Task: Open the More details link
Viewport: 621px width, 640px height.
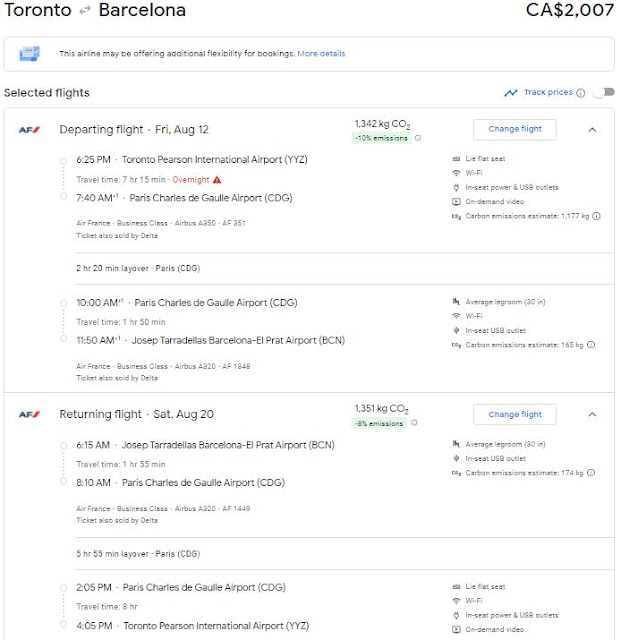Action: tap(321, 53)
